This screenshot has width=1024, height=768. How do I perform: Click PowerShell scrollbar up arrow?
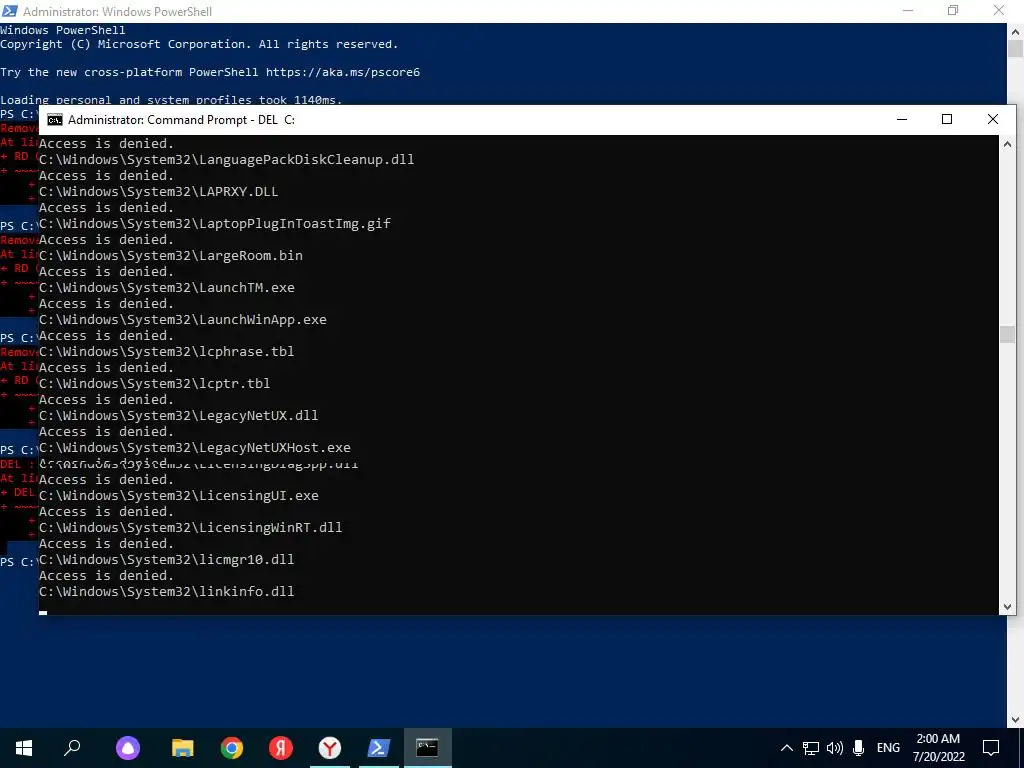click(x=1016, y=31)
